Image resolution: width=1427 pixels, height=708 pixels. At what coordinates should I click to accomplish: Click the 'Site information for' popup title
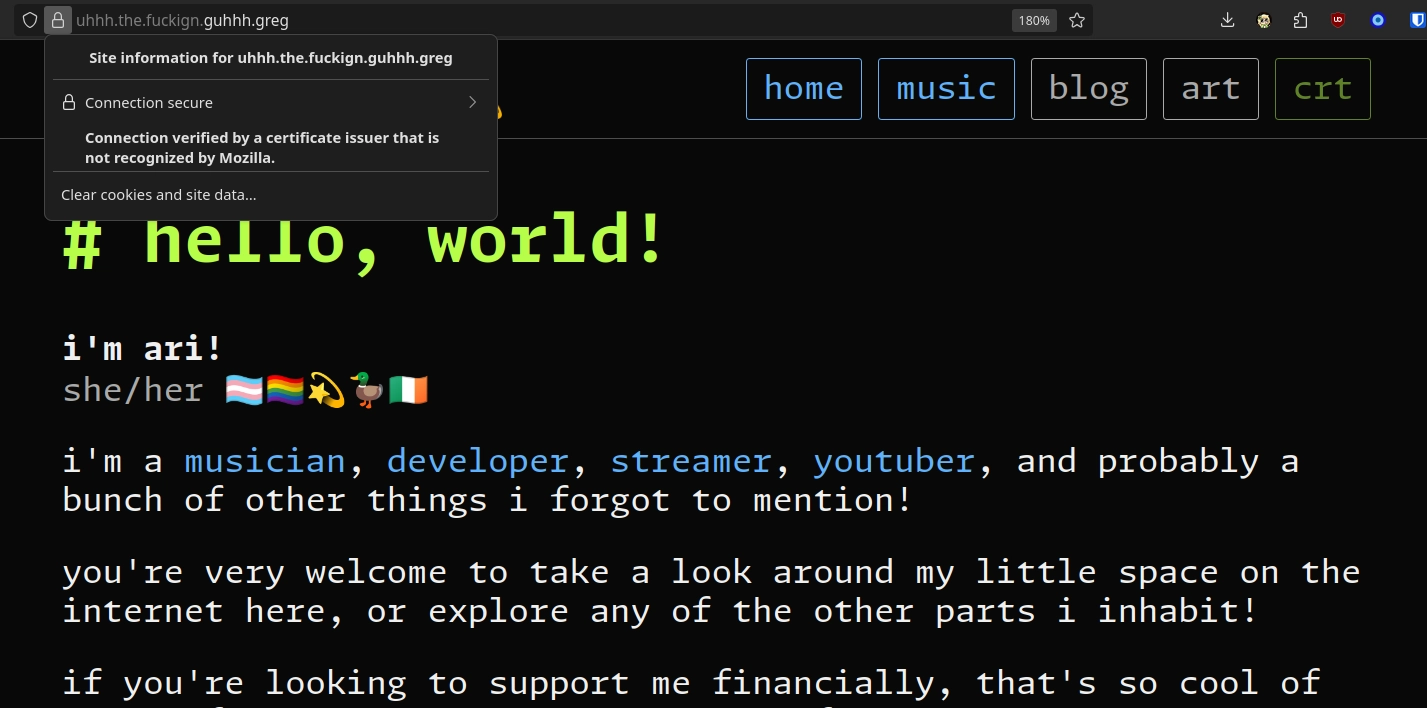271,58
